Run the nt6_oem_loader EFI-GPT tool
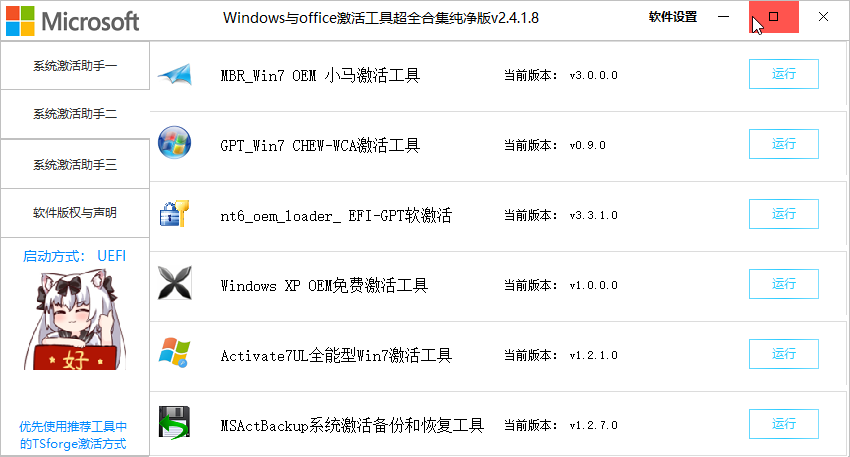This screenshot has width=850, height=457. (x=783, y=214)
